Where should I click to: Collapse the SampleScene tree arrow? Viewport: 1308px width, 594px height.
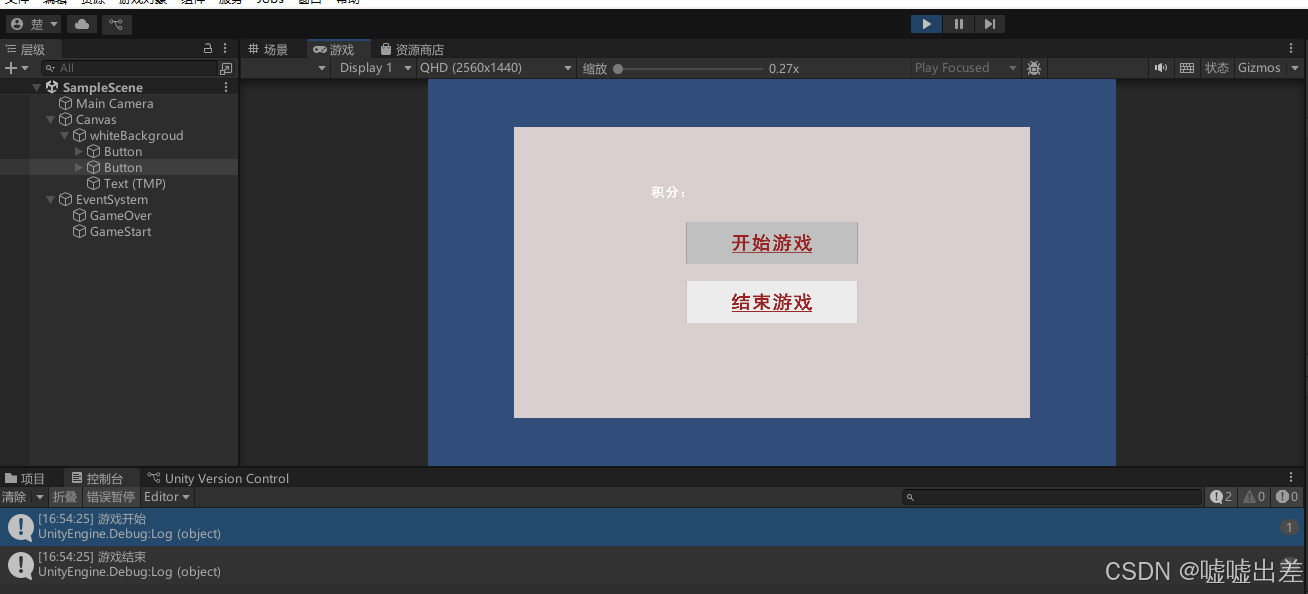tap(37, 87)
